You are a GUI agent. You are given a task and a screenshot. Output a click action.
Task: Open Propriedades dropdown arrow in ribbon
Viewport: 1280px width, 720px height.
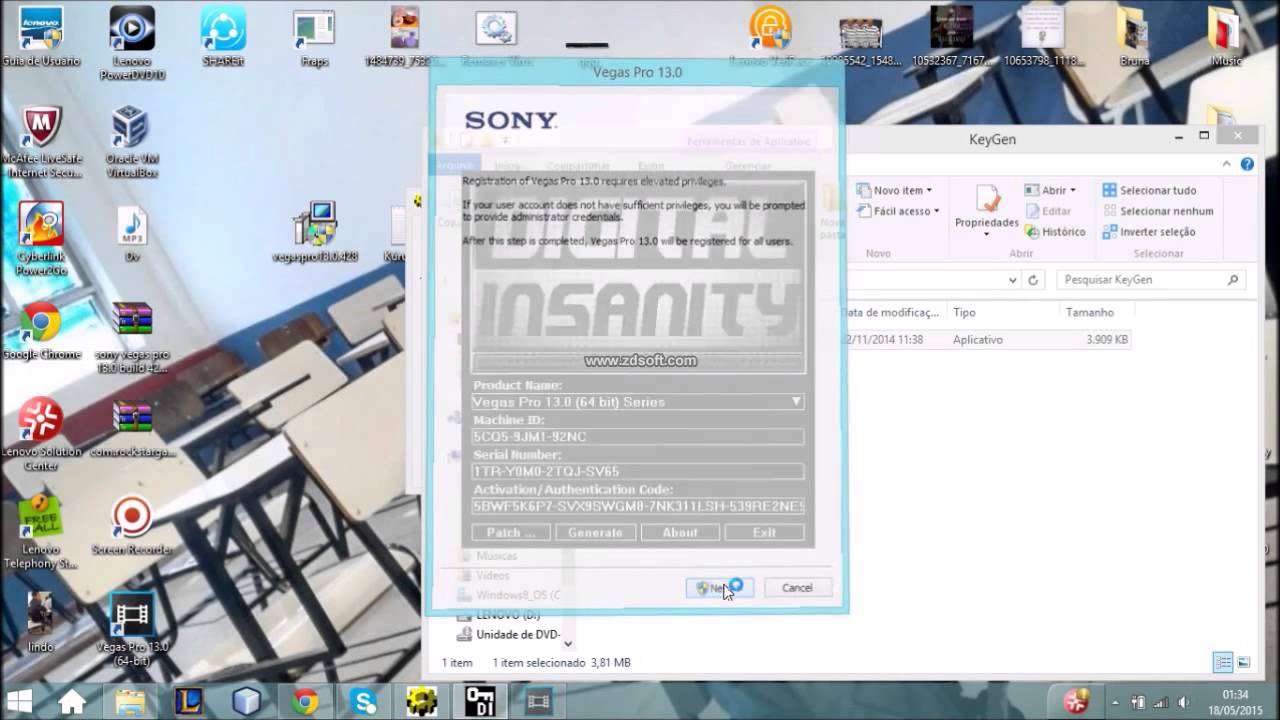tap(986, 234)
